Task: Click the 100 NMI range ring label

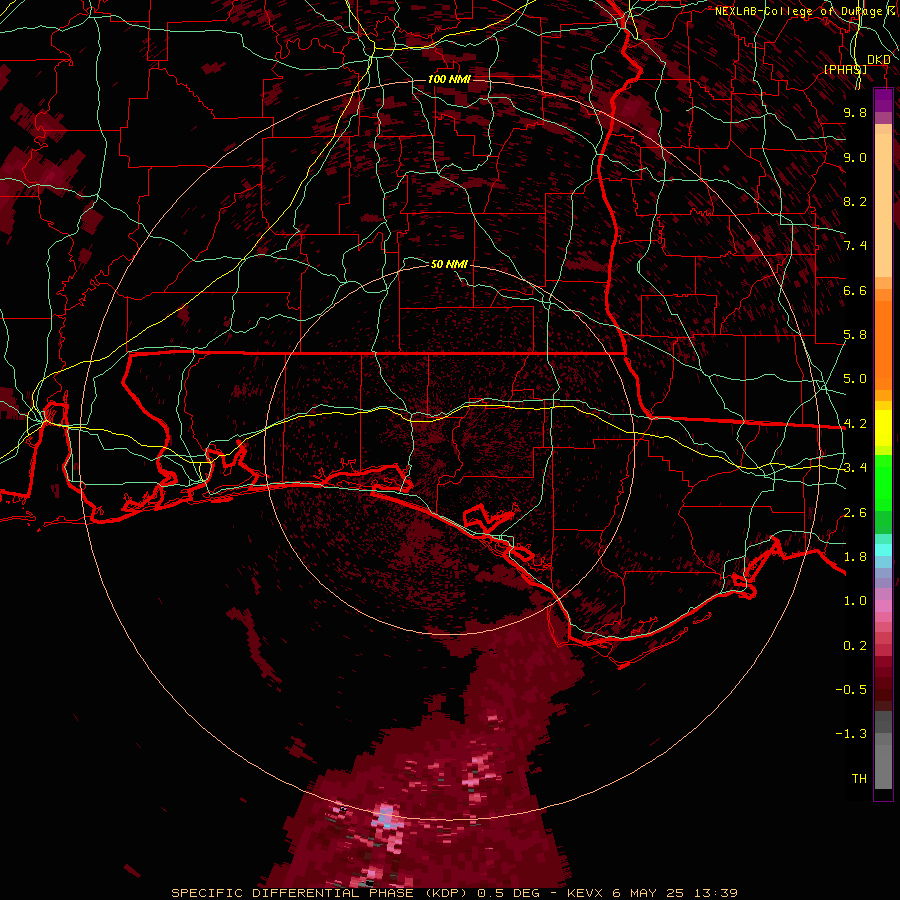Action: (449, 79)
